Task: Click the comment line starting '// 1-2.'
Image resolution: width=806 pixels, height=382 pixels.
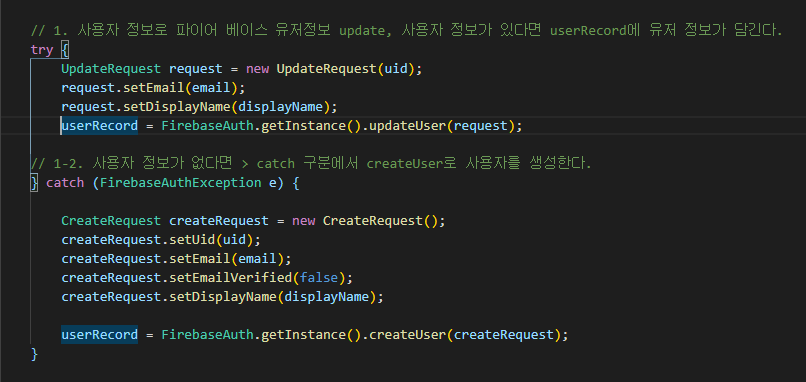Action: point(311,163)
